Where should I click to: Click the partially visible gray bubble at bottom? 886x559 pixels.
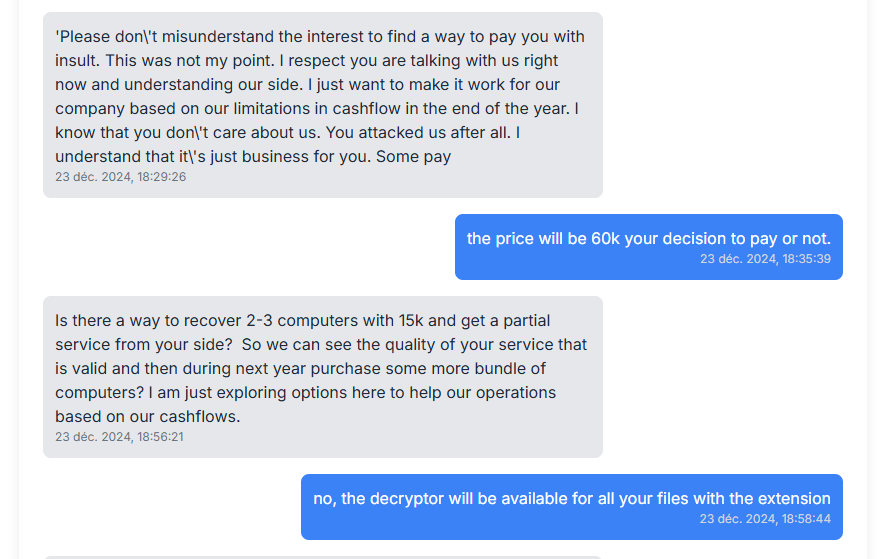point(322,556)
